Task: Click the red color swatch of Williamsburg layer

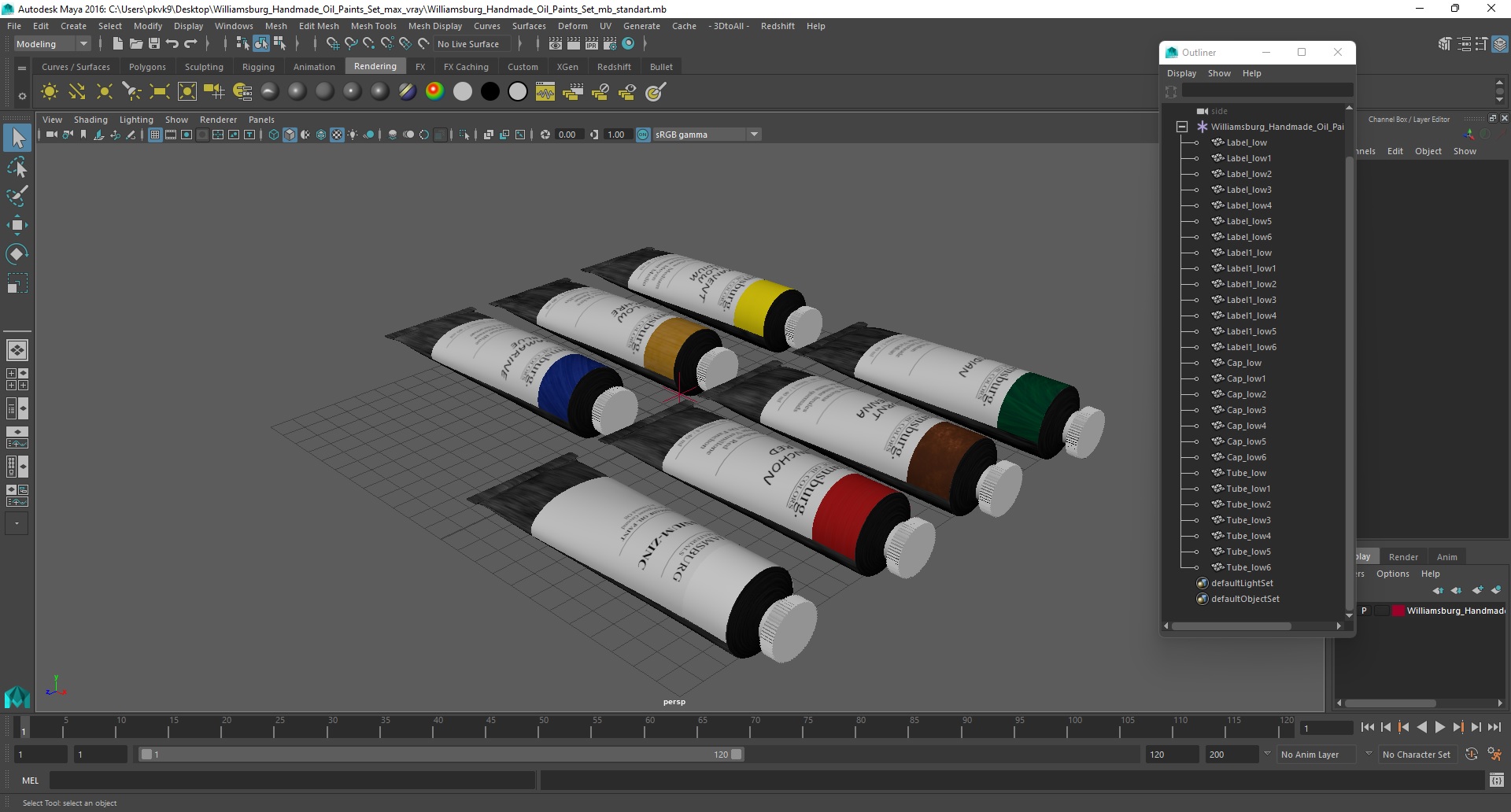Action: click(x=1398, y=611)
